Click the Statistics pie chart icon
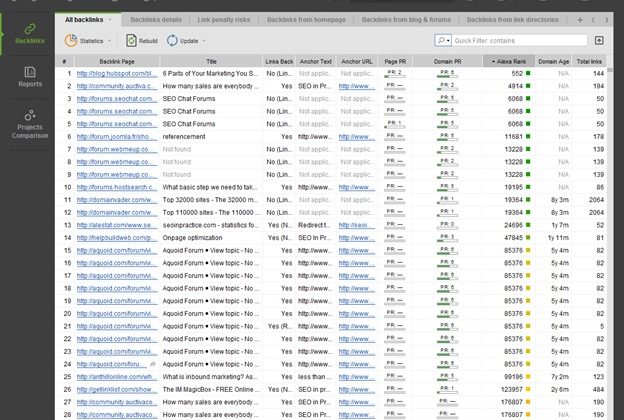 coord(71,41)
